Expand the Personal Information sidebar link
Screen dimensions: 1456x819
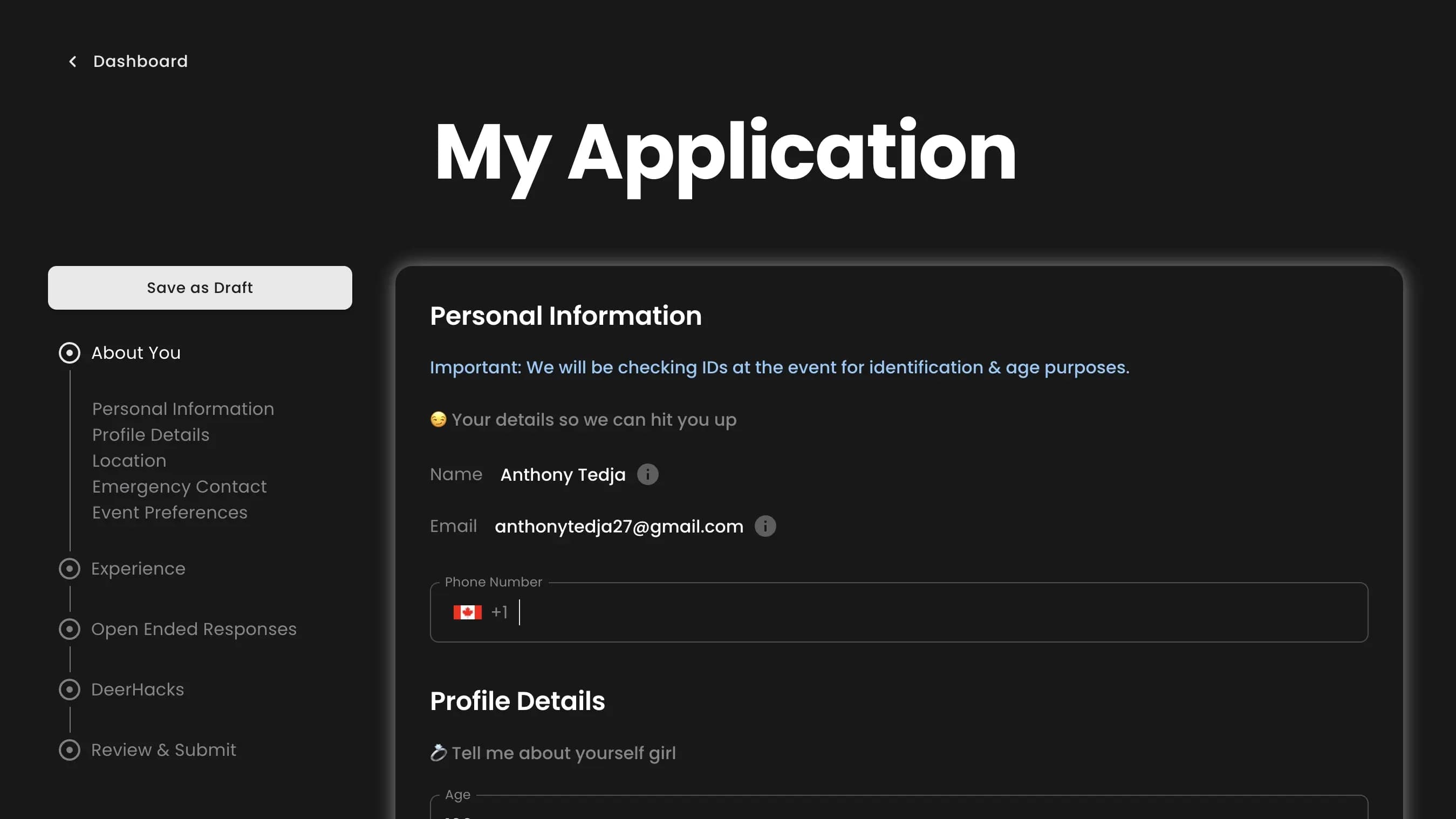click(x=183, y=408)
